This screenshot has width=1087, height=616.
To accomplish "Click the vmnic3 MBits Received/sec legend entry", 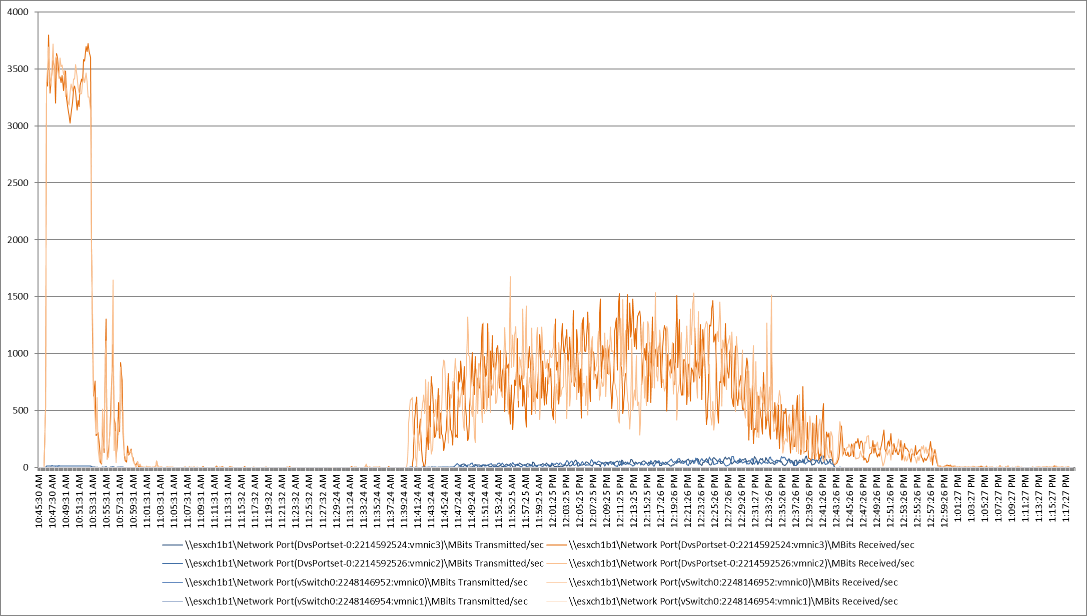I will pyautogui.click(x=731, y=545).
